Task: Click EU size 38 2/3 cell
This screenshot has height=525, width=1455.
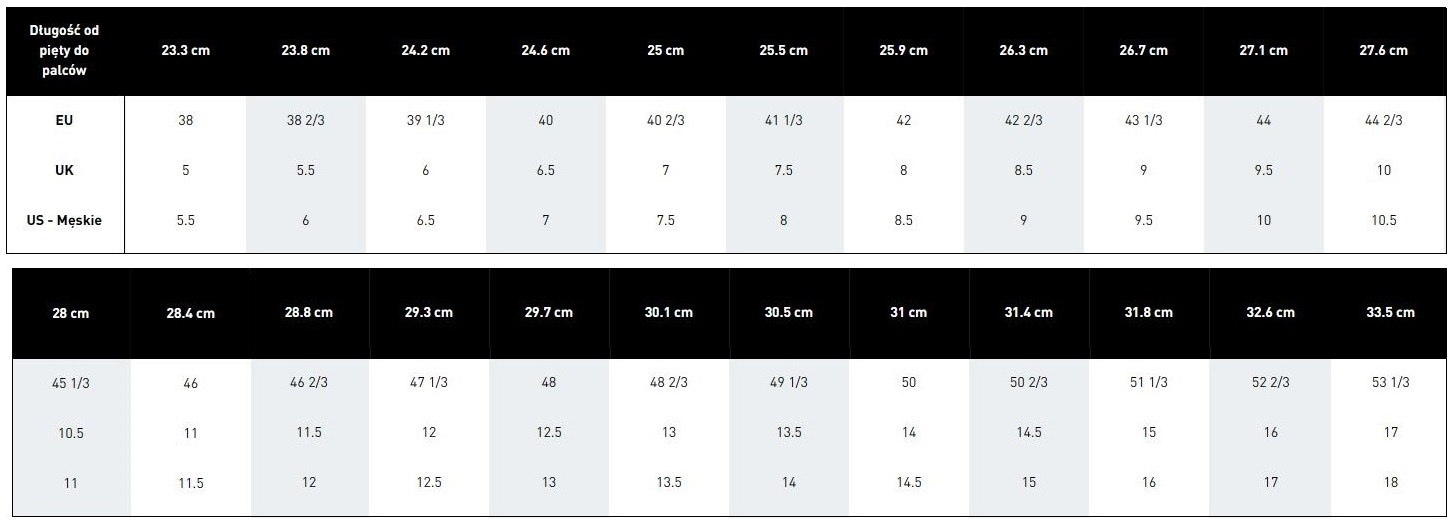Action: pos(305,120)
